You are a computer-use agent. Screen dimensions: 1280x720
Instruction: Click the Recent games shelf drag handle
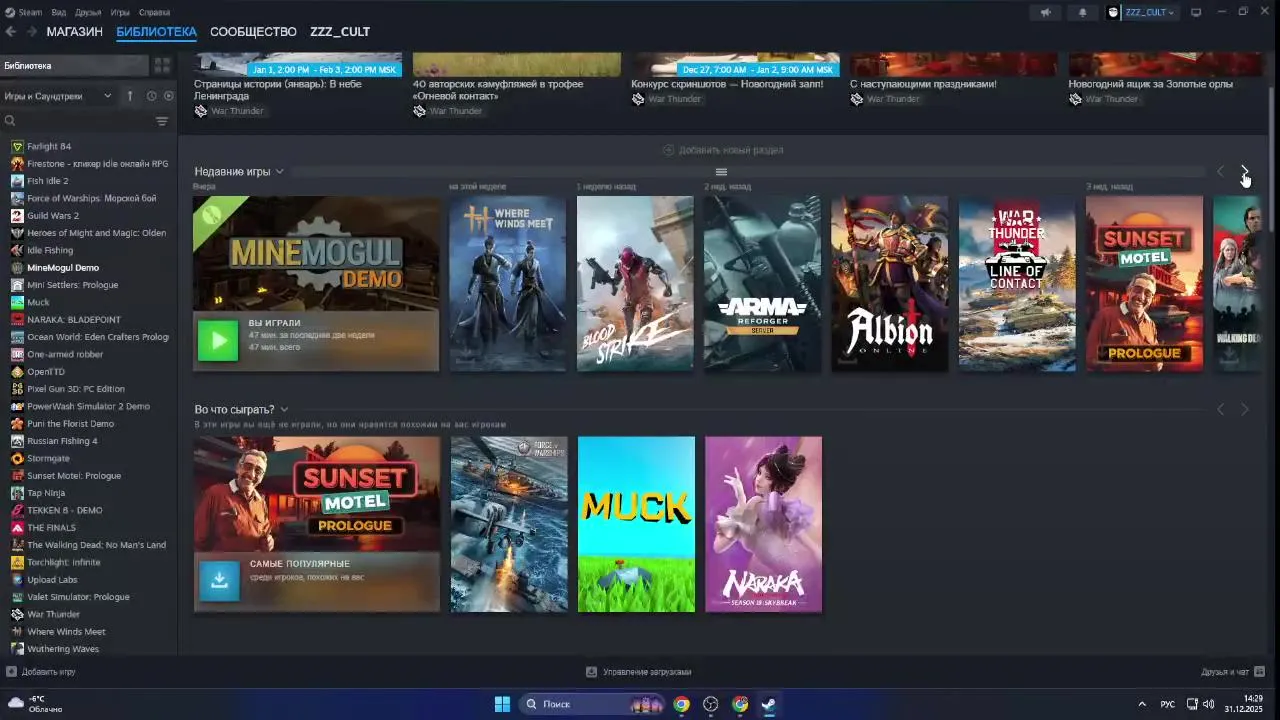[x=721, y=172]
